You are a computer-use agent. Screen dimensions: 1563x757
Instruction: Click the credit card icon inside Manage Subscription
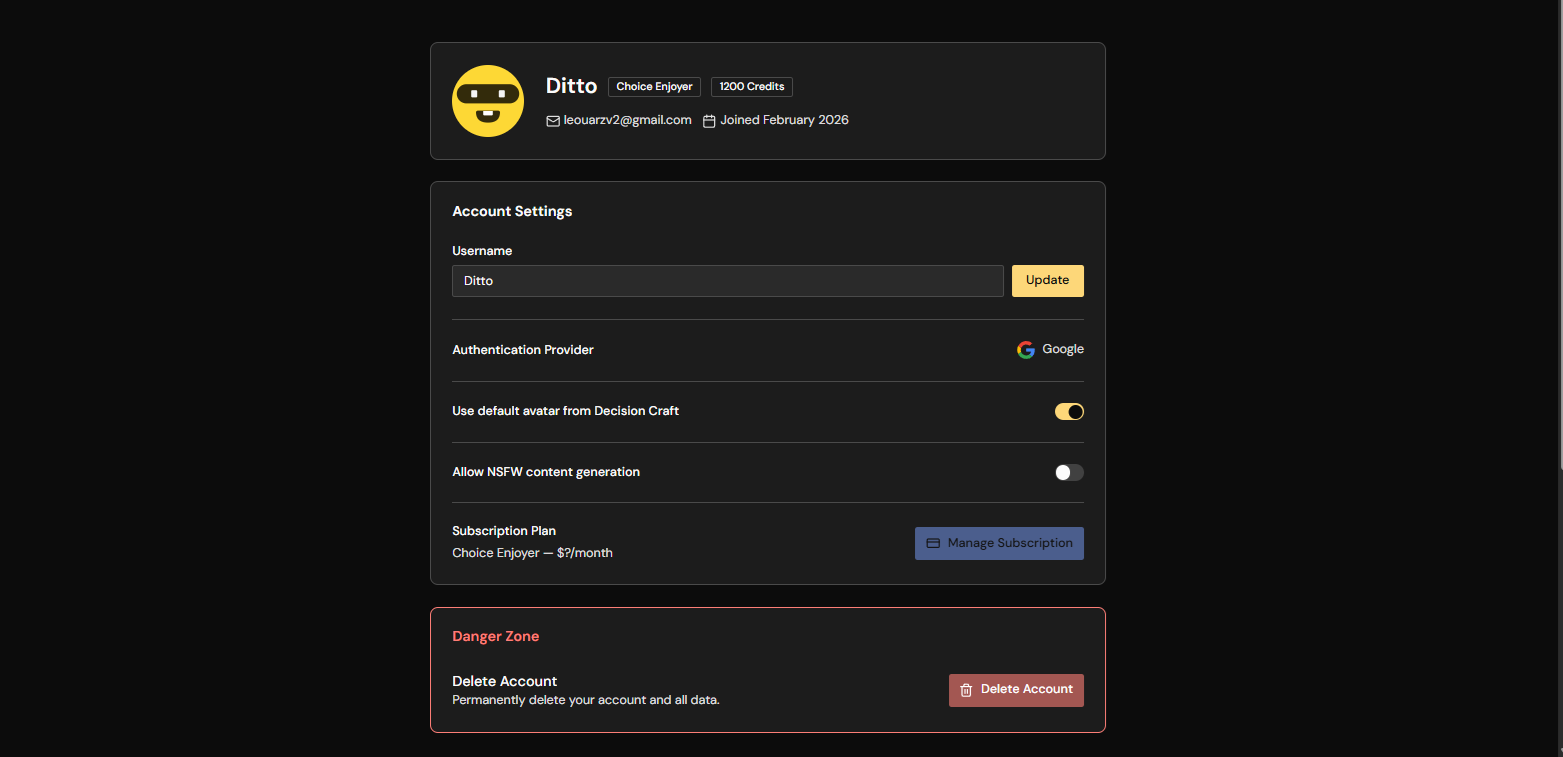[933, 543]
